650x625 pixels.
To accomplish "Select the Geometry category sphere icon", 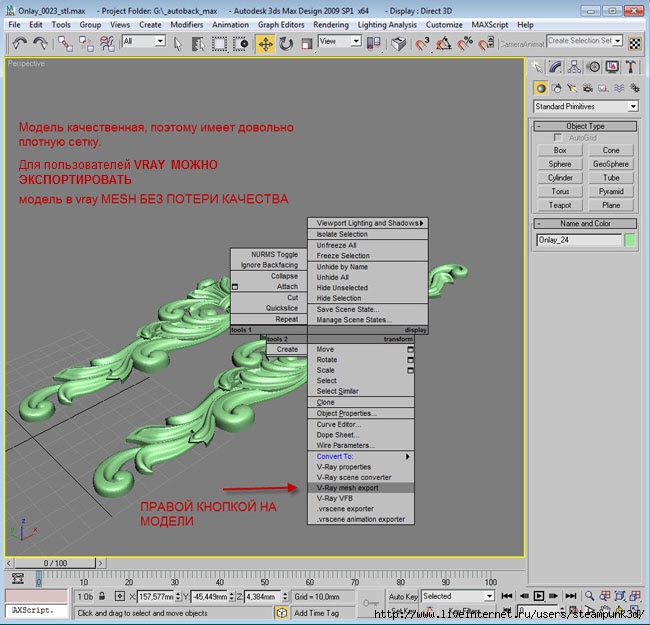I will (x=541, y=88).
